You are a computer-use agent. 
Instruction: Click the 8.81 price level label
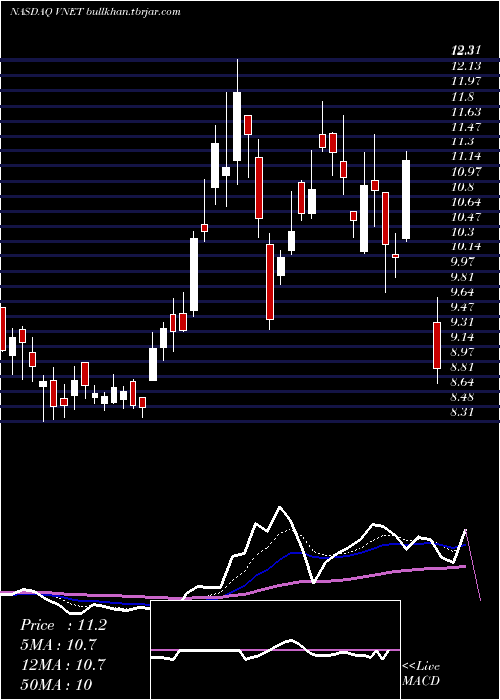pyautogui.click(x=462, y=367)
